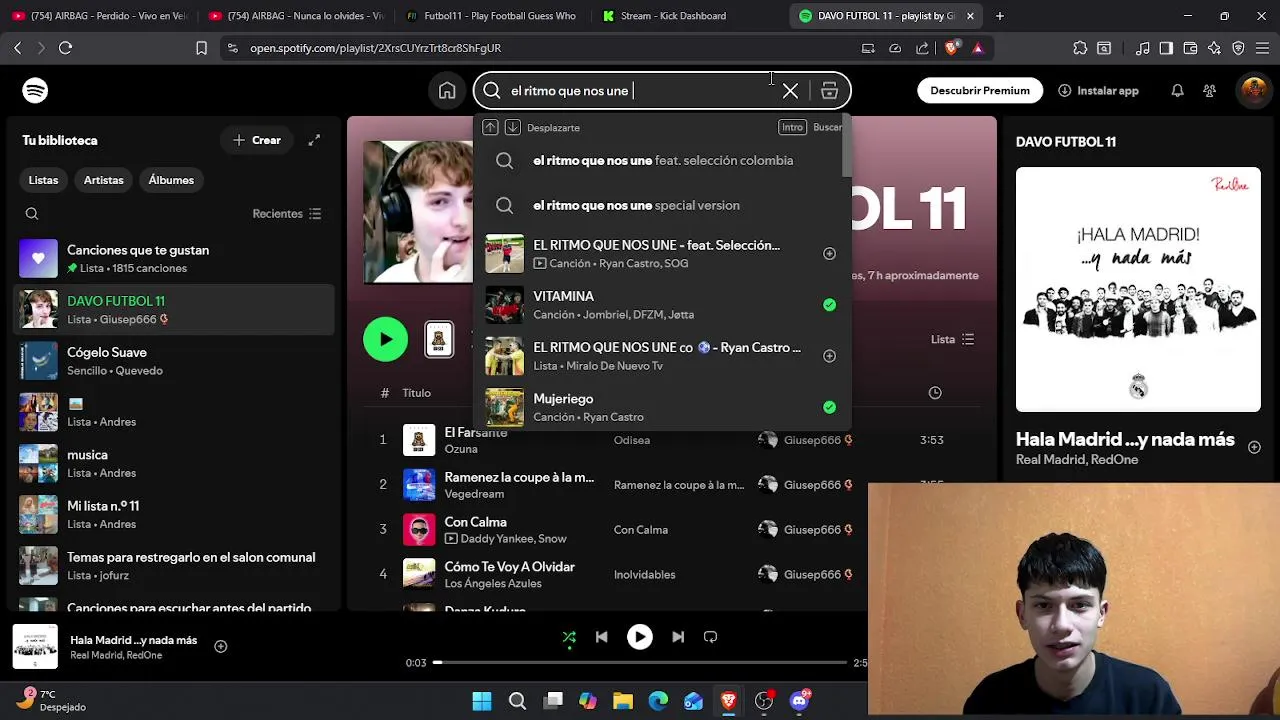Open the Browse icon in search bar
Viewport: 1280px width, 720px height.
click(829, 90)
